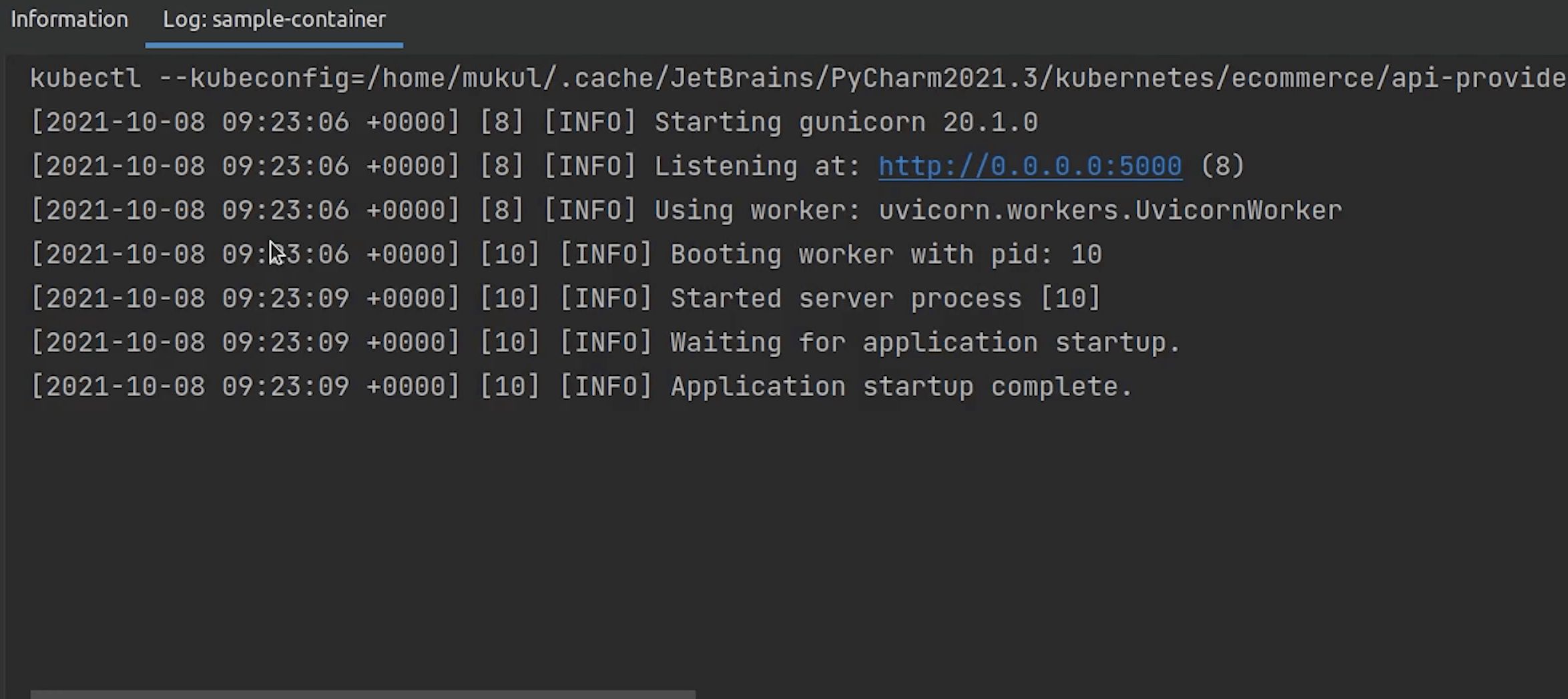Click the horizontal scrollbar under the log
The width and height of the screenshot is (1568, 699).
362,694
